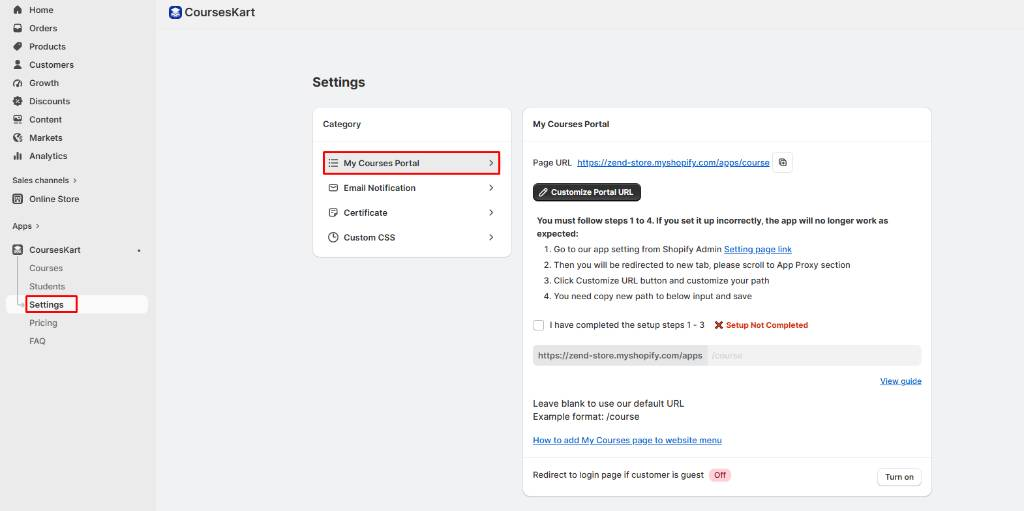This screenshot has height=511, width=1024.
Task: Click the Certificate document icon
Action: point(333,212)
